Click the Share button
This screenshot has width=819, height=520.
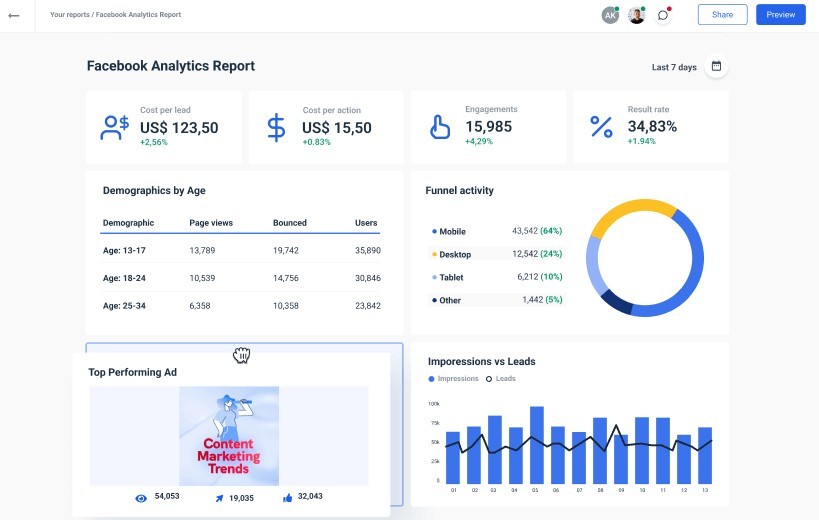[x=722, y=15]
